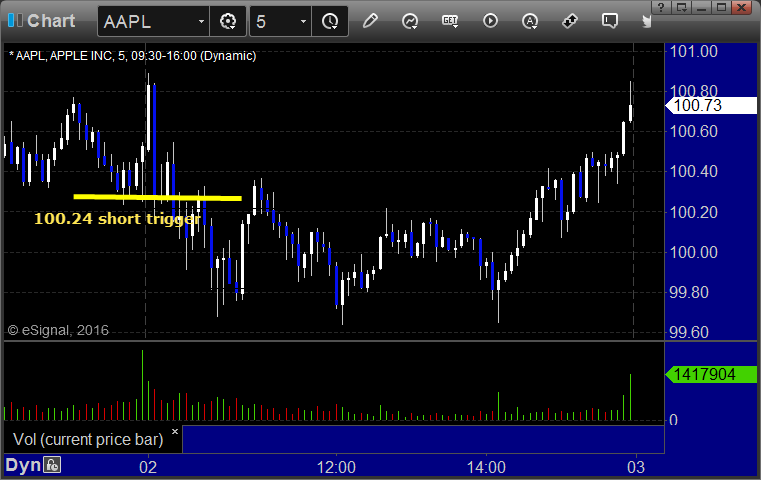Click the 02 date axis label
761x480 pixels.
(148, 467)
